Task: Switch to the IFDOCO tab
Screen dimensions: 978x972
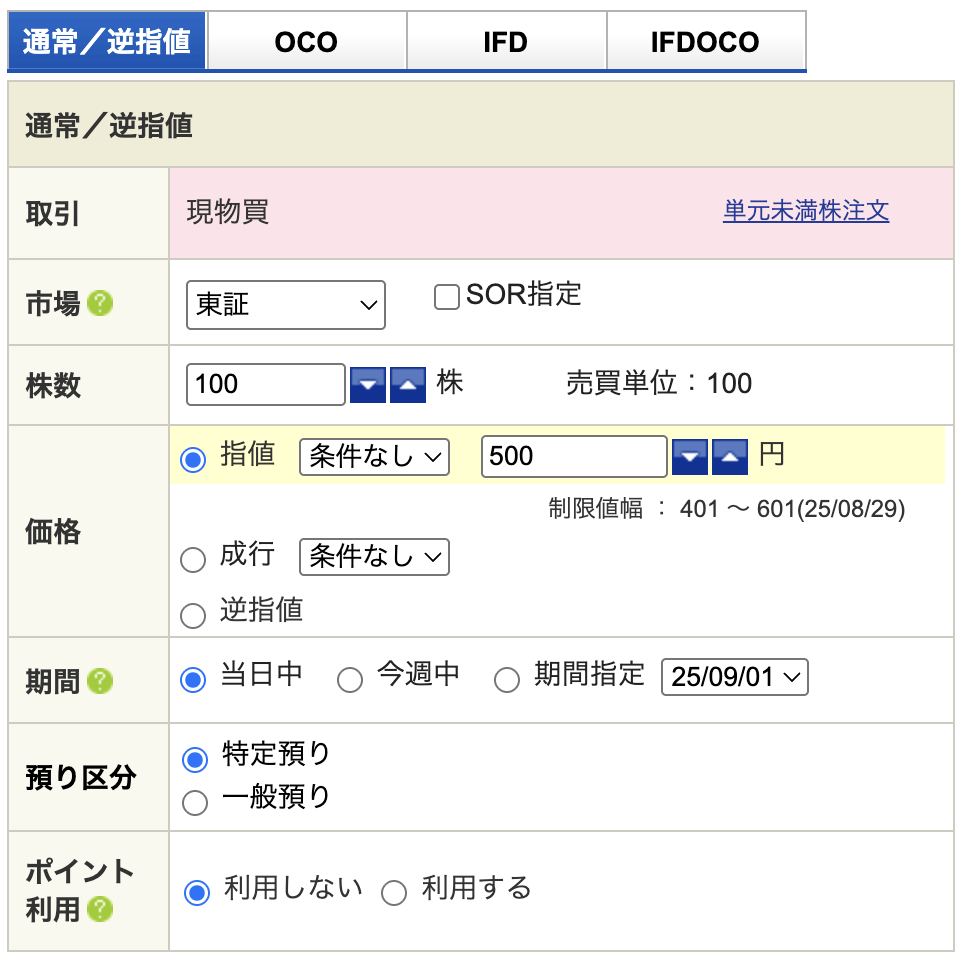Action: tap(705, 42)
